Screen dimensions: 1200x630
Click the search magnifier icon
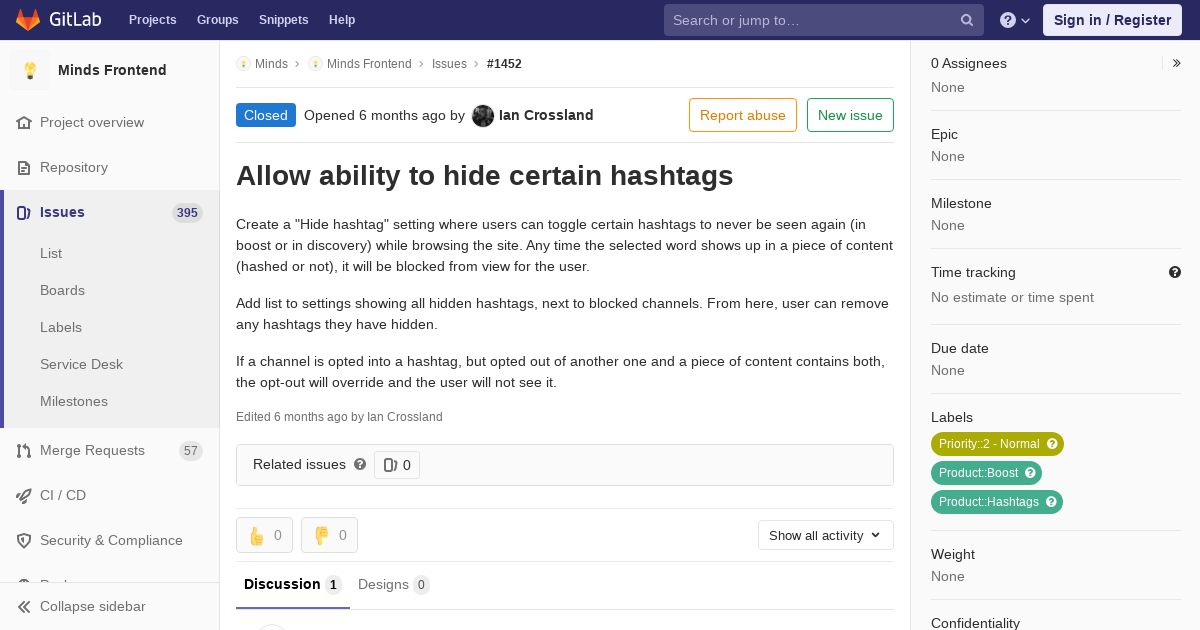[x=967, y=20]
